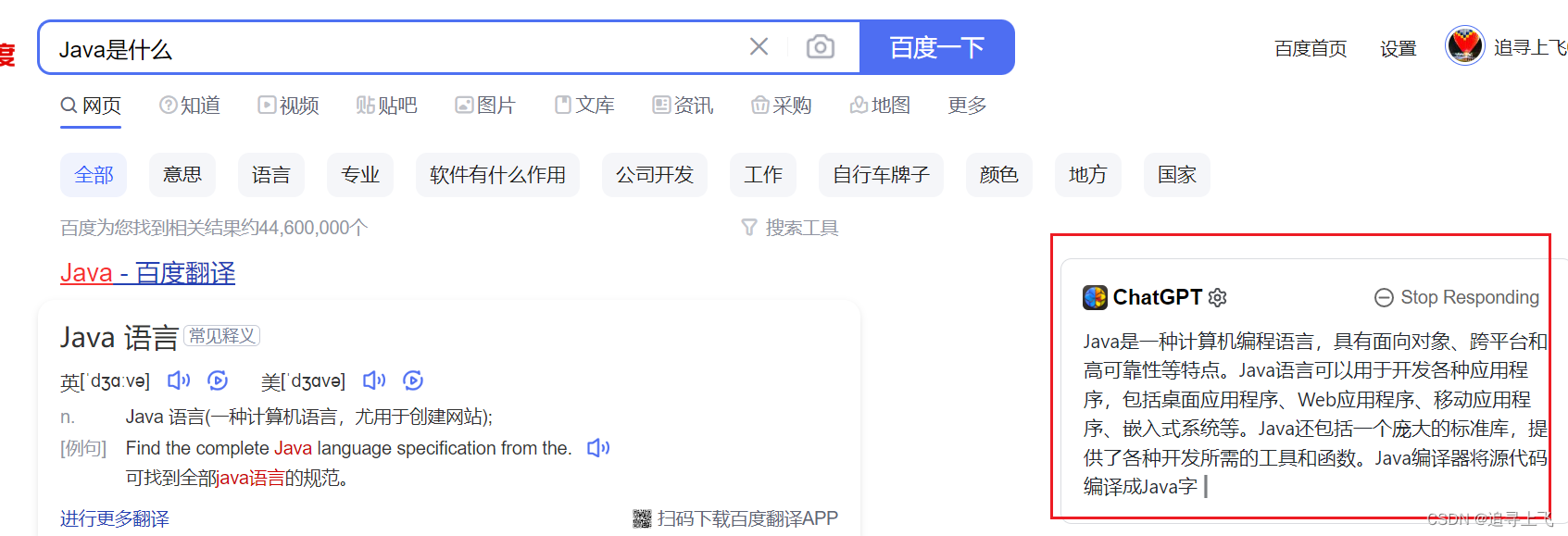Viewport: 1568px width, 536px height.
Task: Switch to the 知道 tab
Action: click(190, 106)
